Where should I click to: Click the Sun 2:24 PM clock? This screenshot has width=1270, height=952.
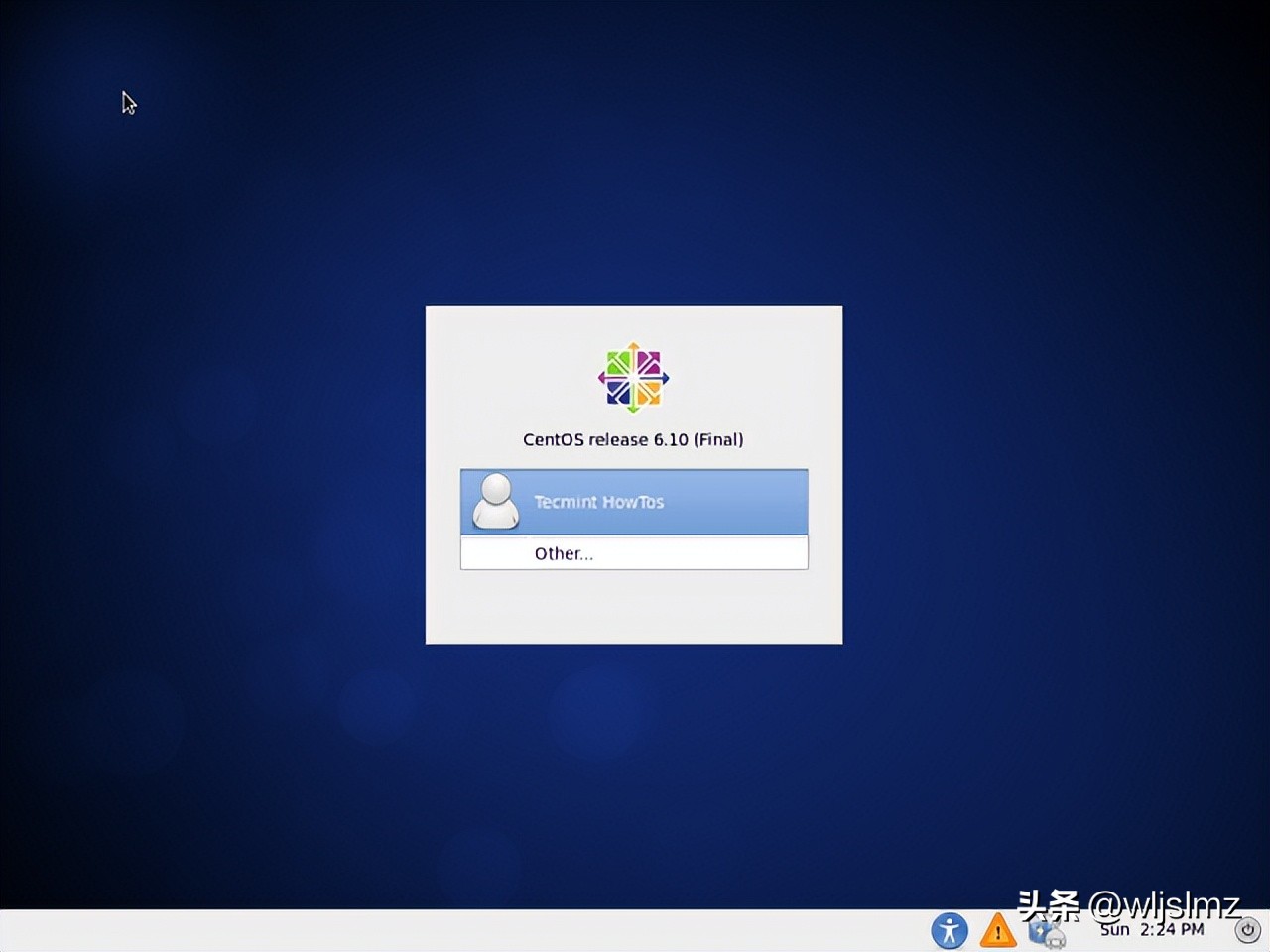[1151, 930]
